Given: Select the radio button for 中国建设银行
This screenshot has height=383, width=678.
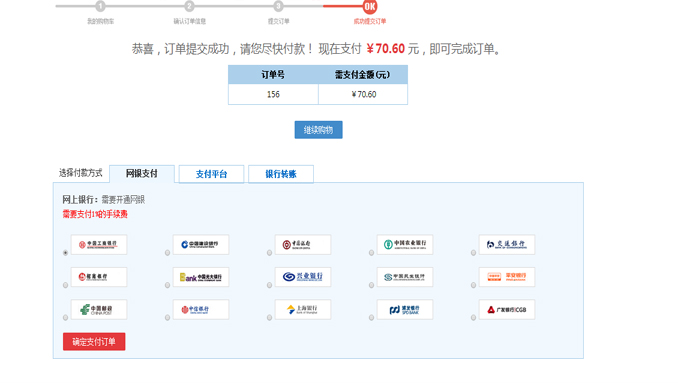Looking at the screenshot, I should (167, 253).
